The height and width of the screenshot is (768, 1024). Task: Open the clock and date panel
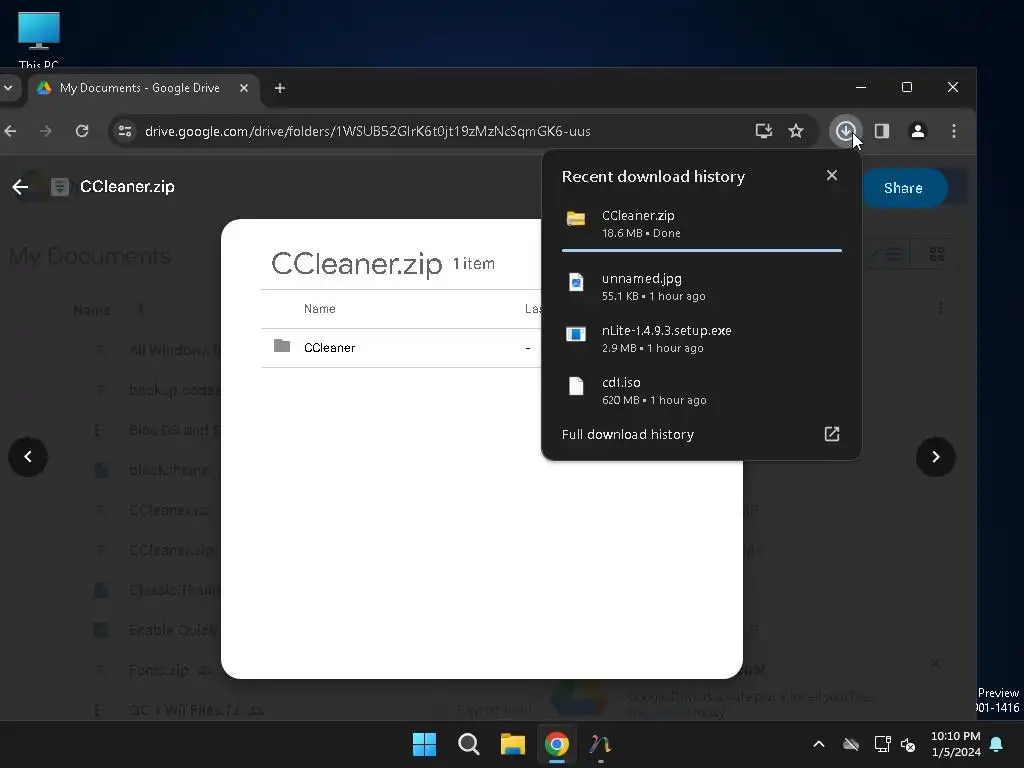point(955,744)
